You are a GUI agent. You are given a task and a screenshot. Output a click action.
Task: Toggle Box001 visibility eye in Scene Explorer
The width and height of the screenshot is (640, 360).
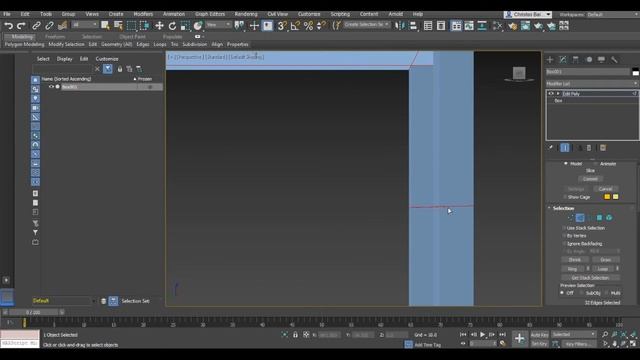pyautogui.click(x=51, y=87)
